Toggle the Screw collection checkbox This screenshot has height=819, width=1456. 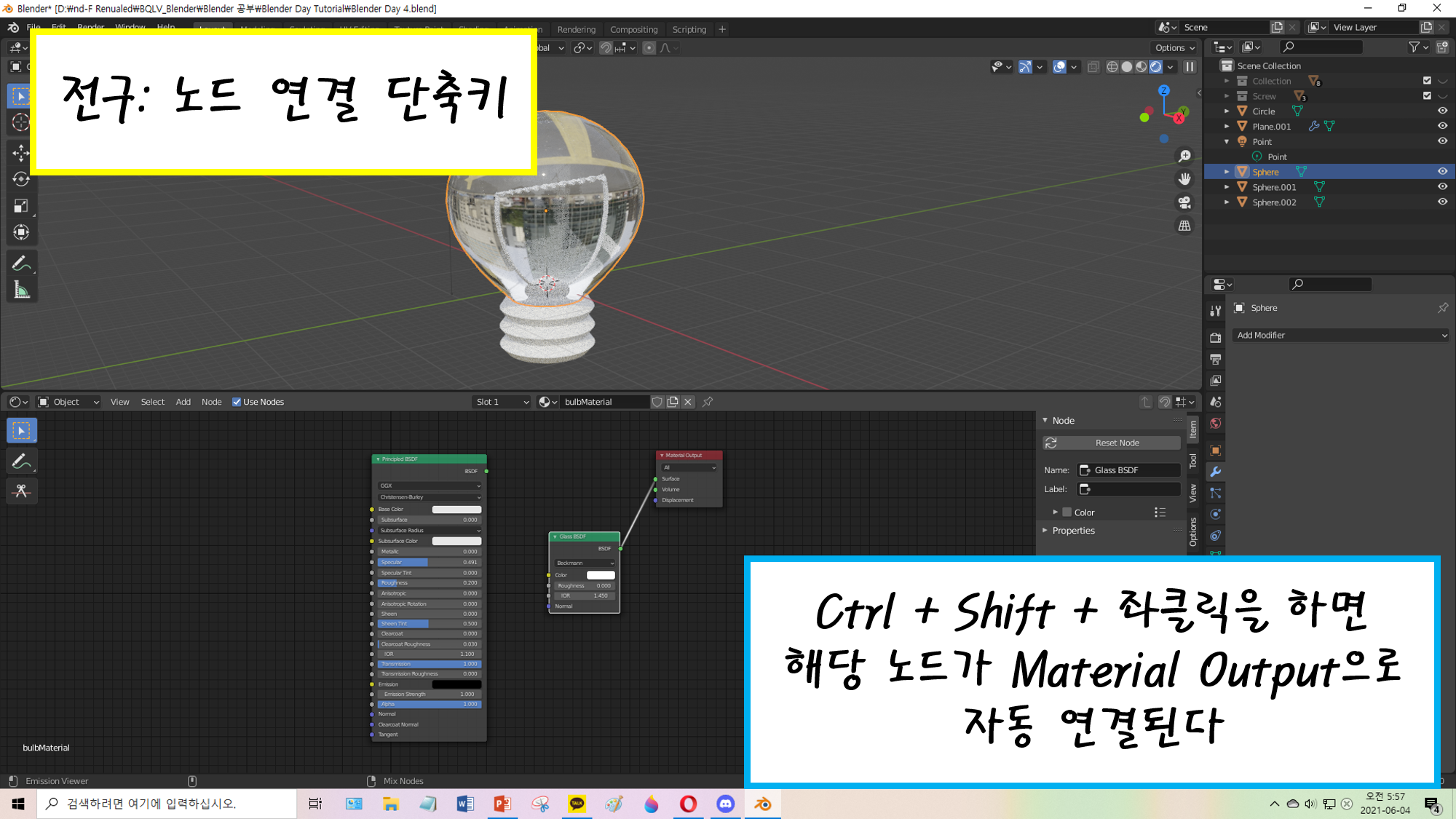[x=1427, y=96]
